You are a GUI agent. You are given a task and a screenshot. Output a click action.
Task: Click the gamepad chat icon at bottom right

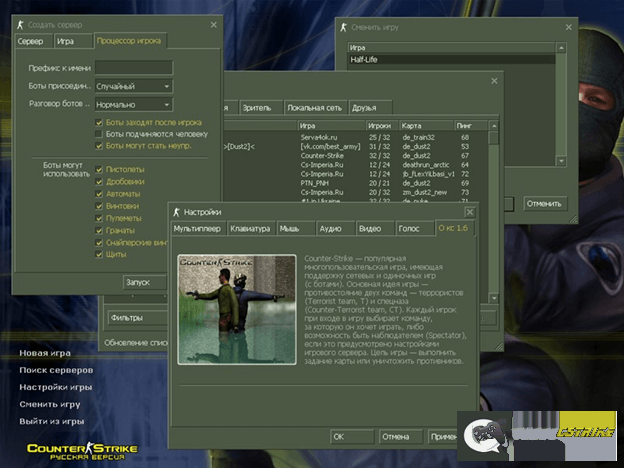click(x=486, y=436)
